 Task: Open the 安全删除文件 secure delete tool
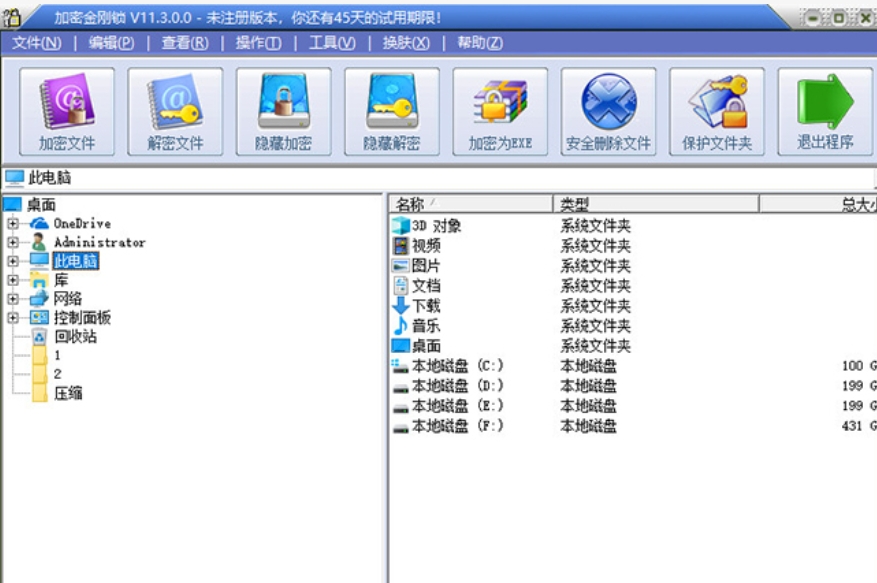tap(609, 111)
